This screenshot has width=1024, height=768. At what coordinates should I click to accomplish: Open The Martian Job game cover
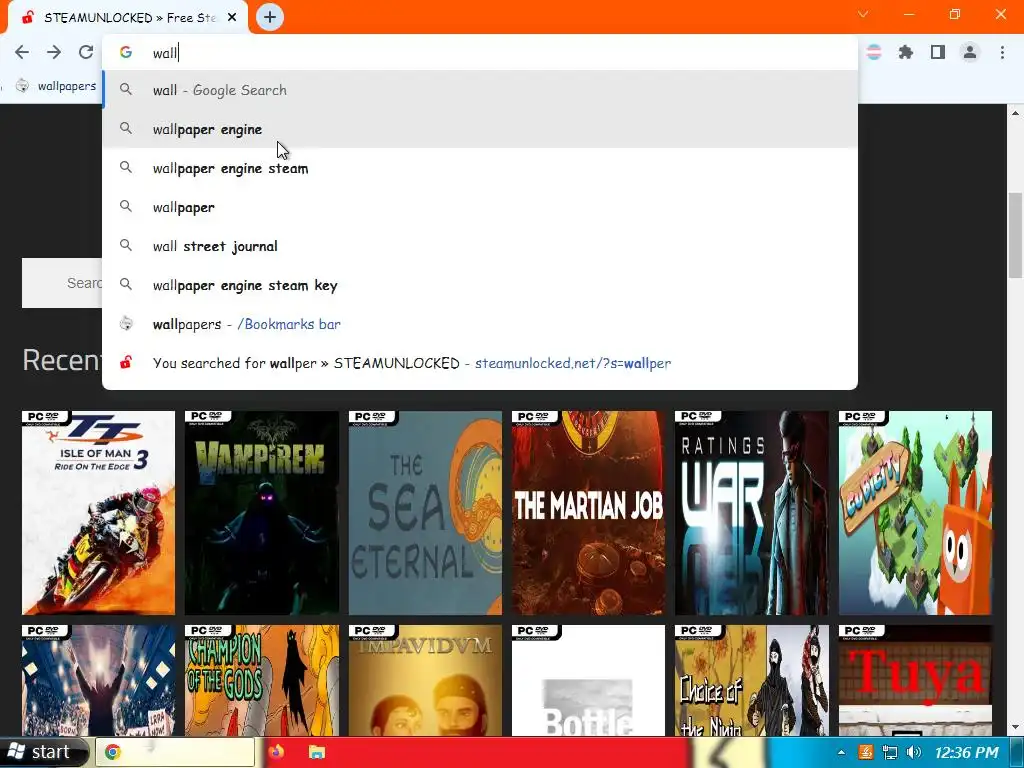click(x=588, y=513)
